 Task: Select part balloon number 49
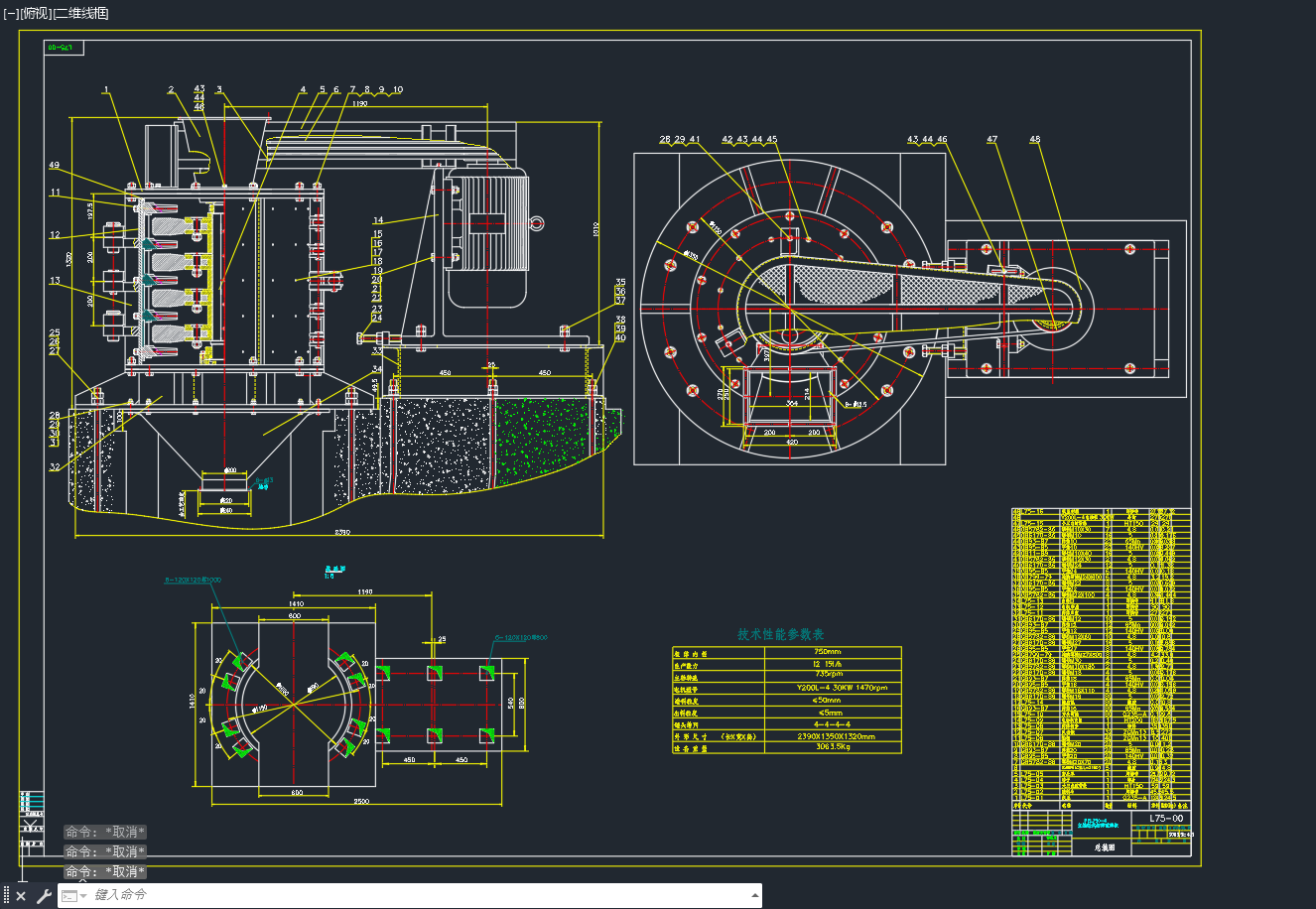(54, 166)
